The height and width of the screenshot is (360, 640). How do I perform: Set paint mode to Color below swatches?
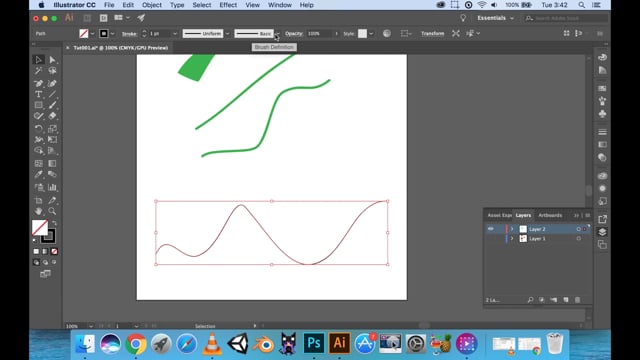pyautogui.click(x=36, y=251)
